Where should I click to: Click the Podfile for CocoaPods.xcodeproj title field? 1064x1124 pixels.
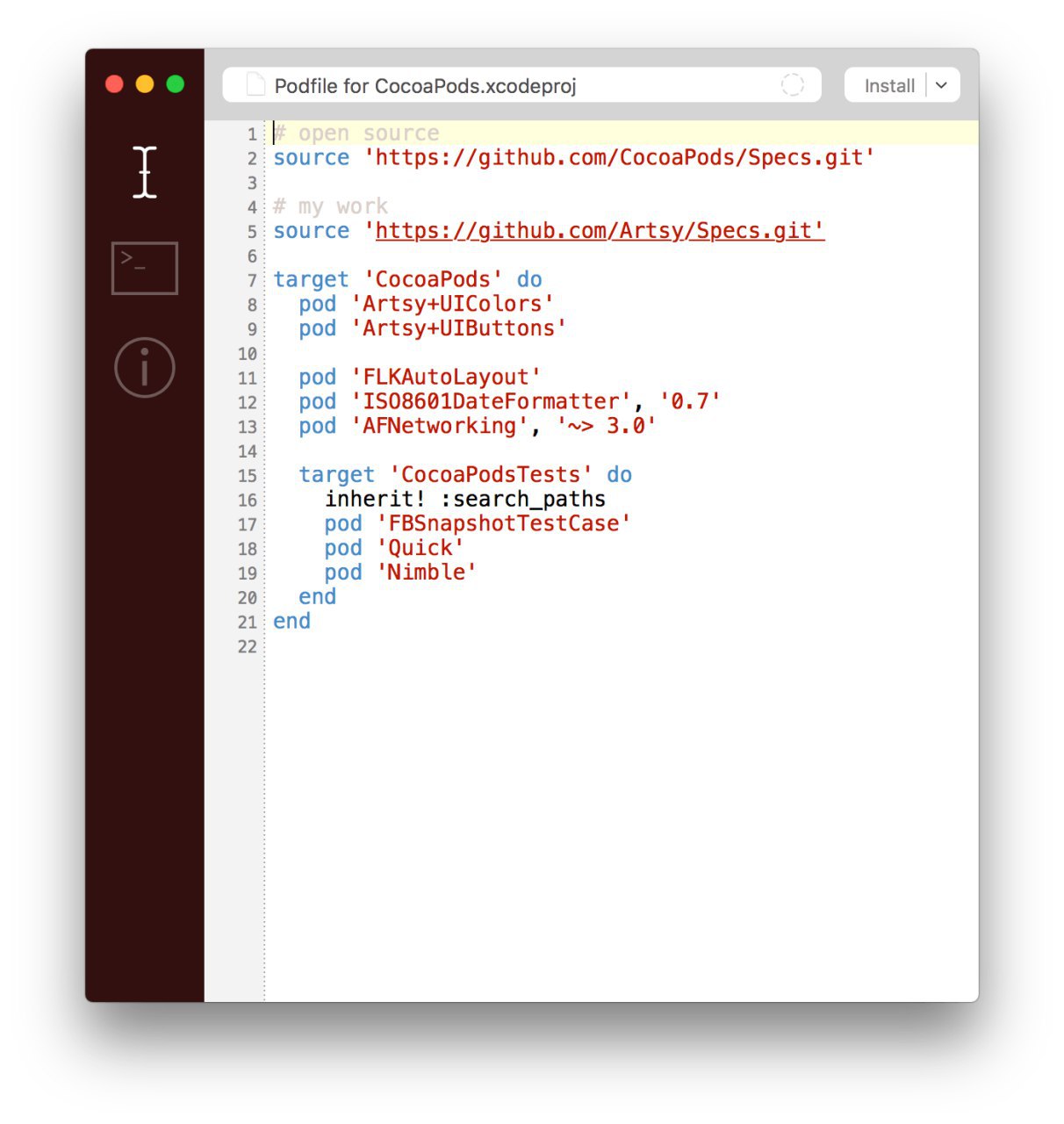[522, 85]
